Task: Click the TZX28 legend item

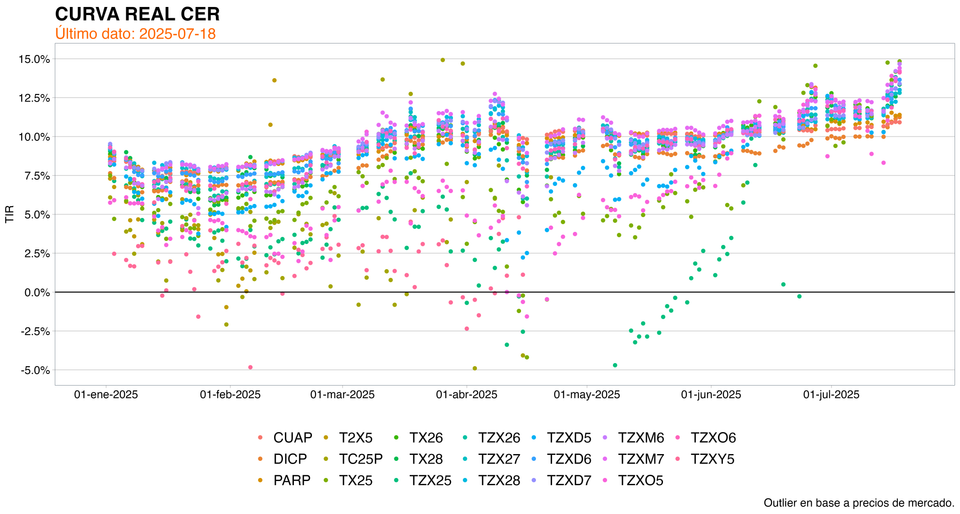Action: tap(500, 480)
